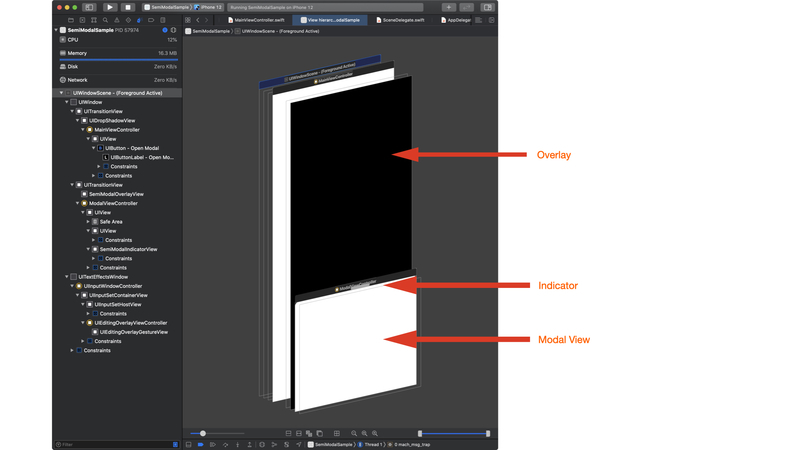Screen dimensions: 800x450
Task: Open the breakpoint navigator
Action: pos(151,20)
